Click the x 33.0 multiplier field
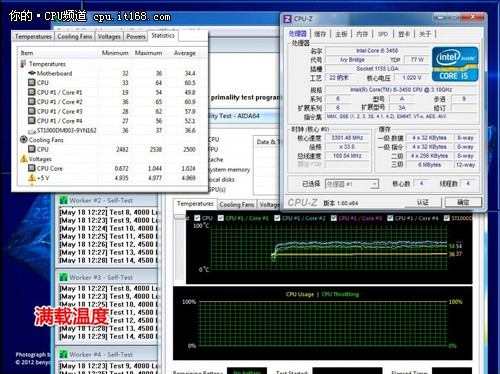 [x=347, y=147]
